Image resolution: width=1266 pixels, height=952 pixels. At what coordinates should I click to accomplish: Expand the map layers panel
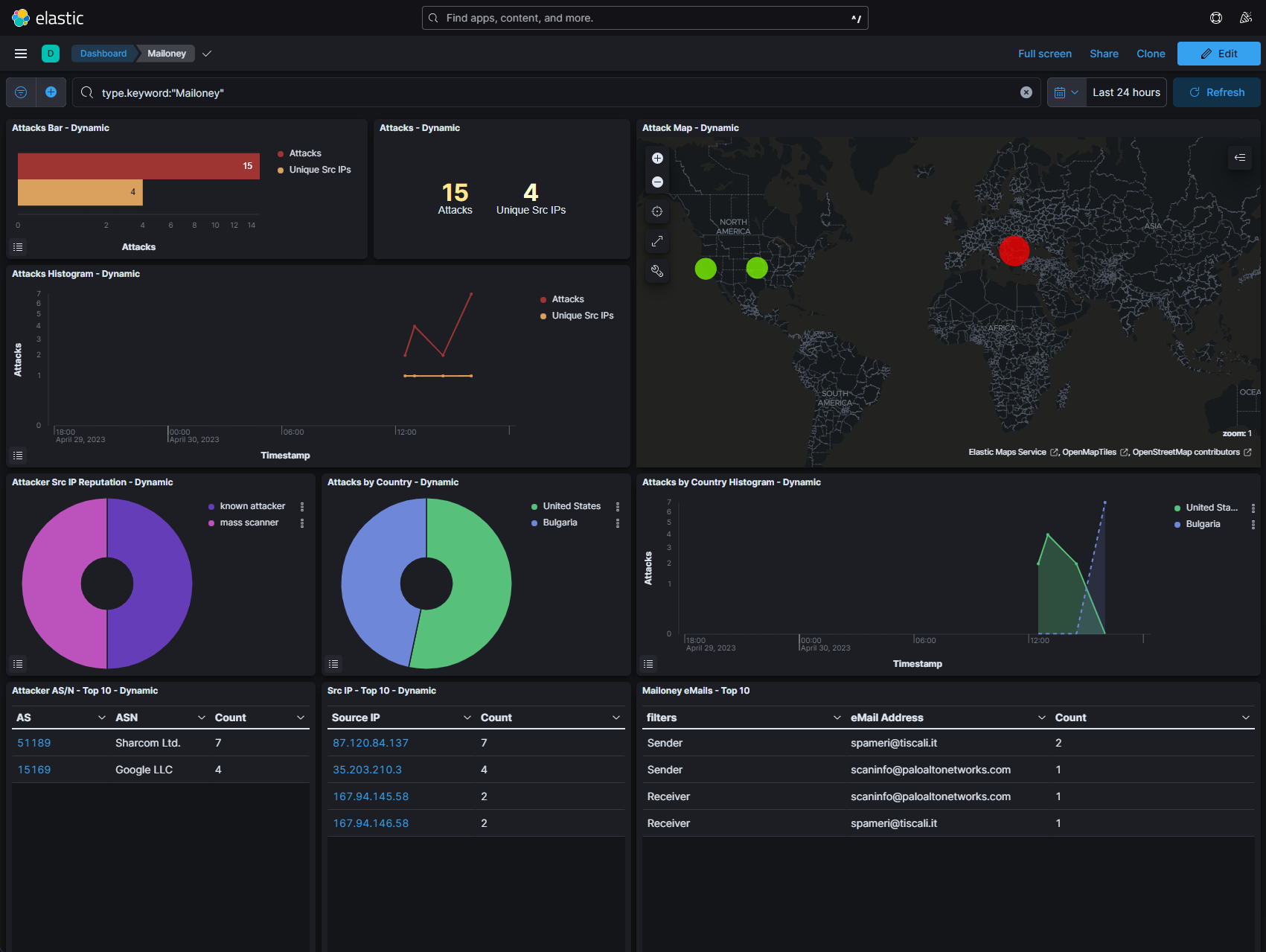1240,158
